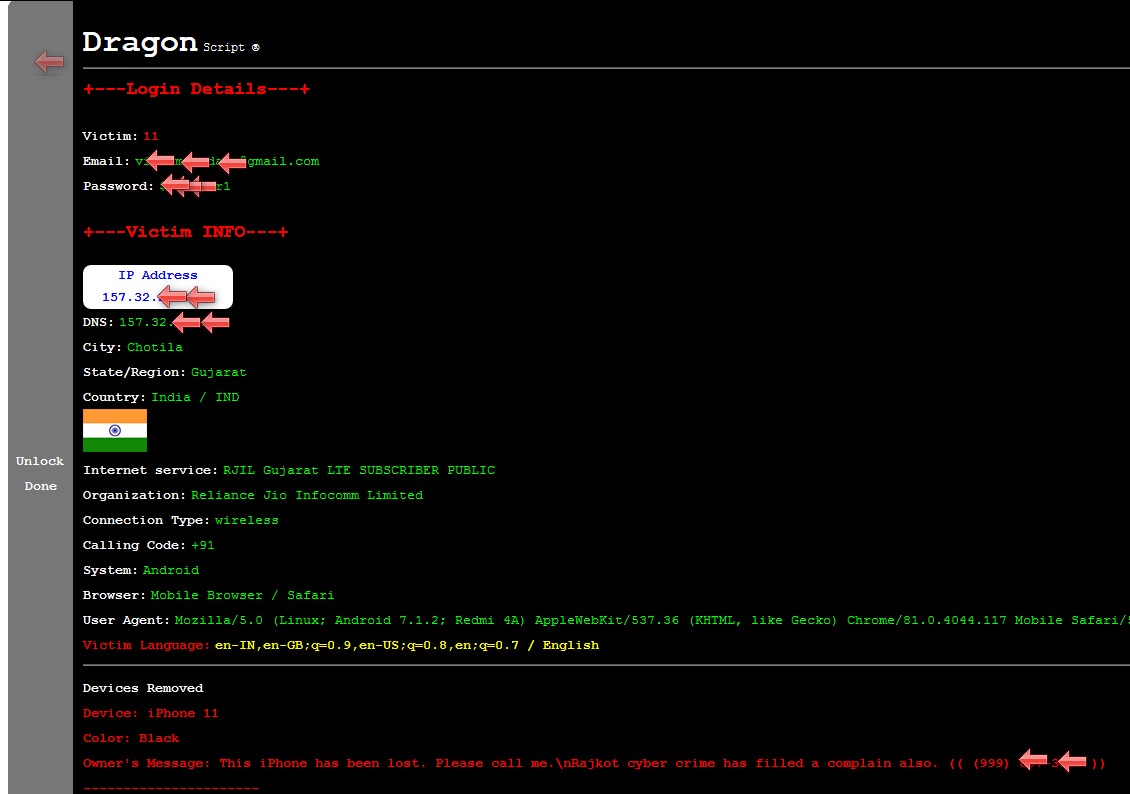Viewport: 1130px width, 794px height.
Task: Click the back arrow in the gray sidebar
Action: (x=49, y=62)
